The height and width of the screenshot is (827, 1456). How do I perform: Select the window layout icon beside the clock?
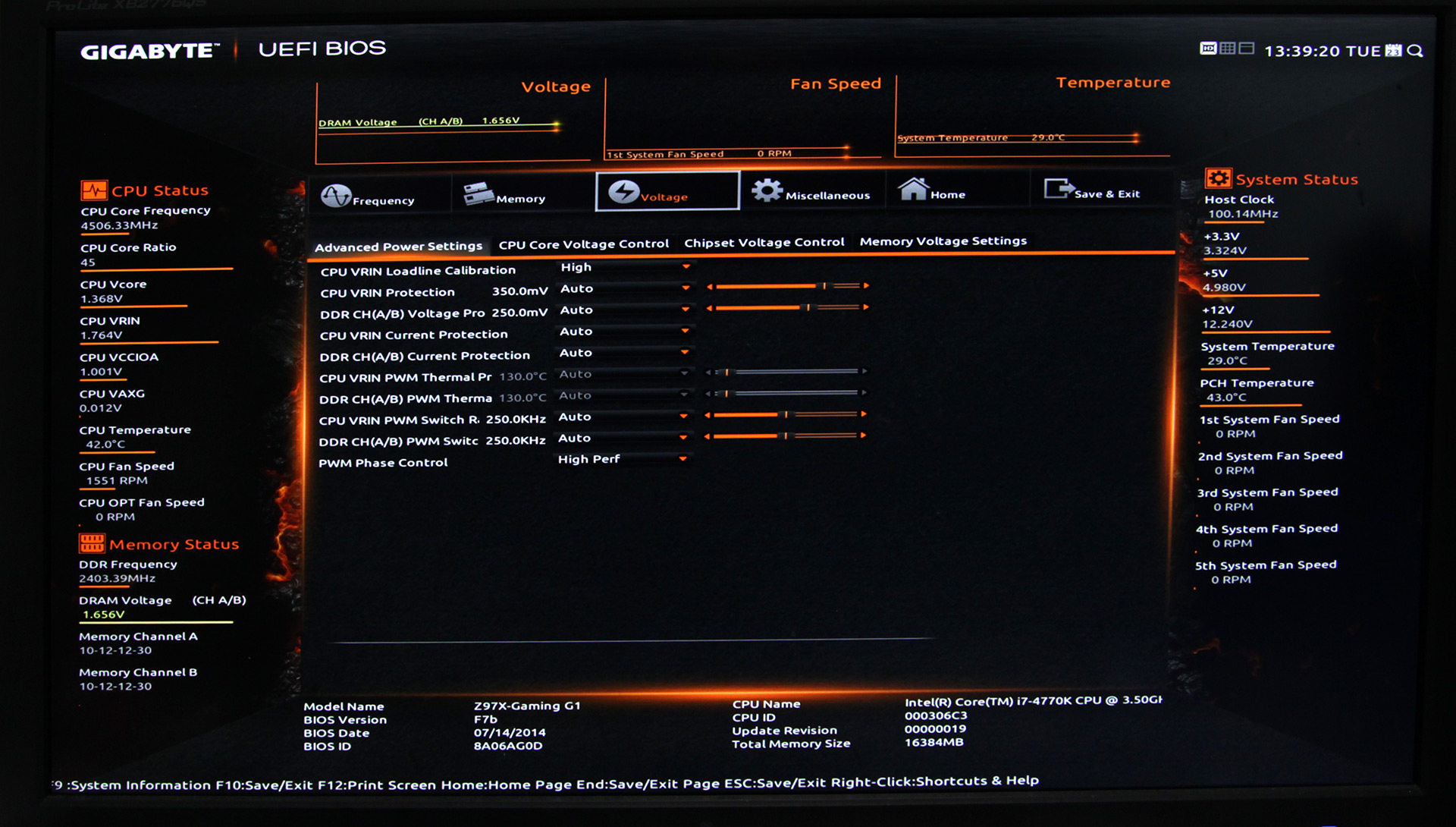coord(1246,49)
